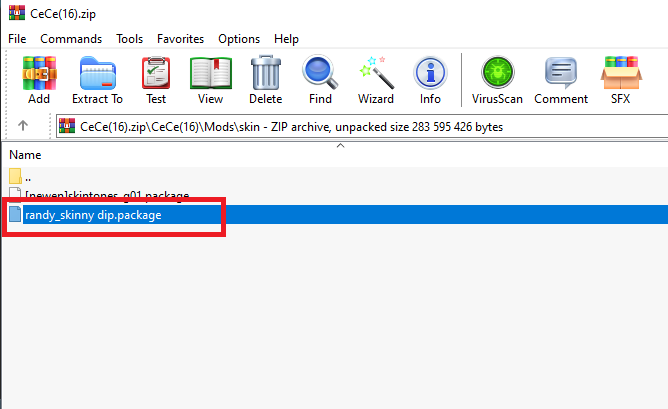Click the SFX toolbar icon
This screenshot has height=409, width=668.
tap(620, 80)
